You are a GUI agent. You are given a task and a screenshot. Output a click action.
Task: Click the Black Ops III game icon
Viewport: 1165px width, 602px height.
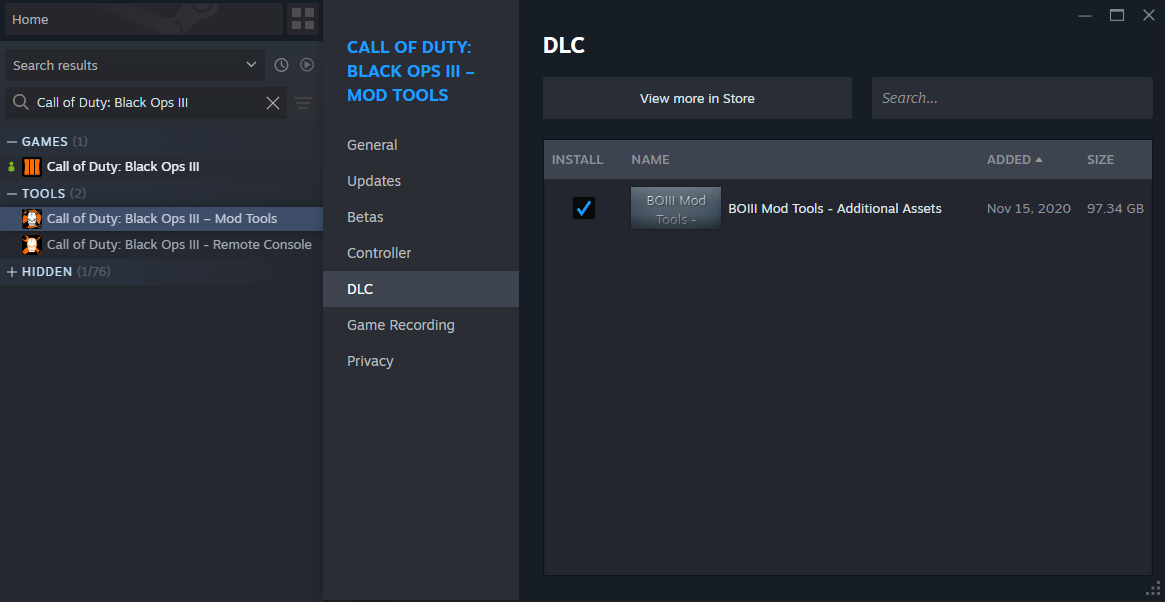32,166
